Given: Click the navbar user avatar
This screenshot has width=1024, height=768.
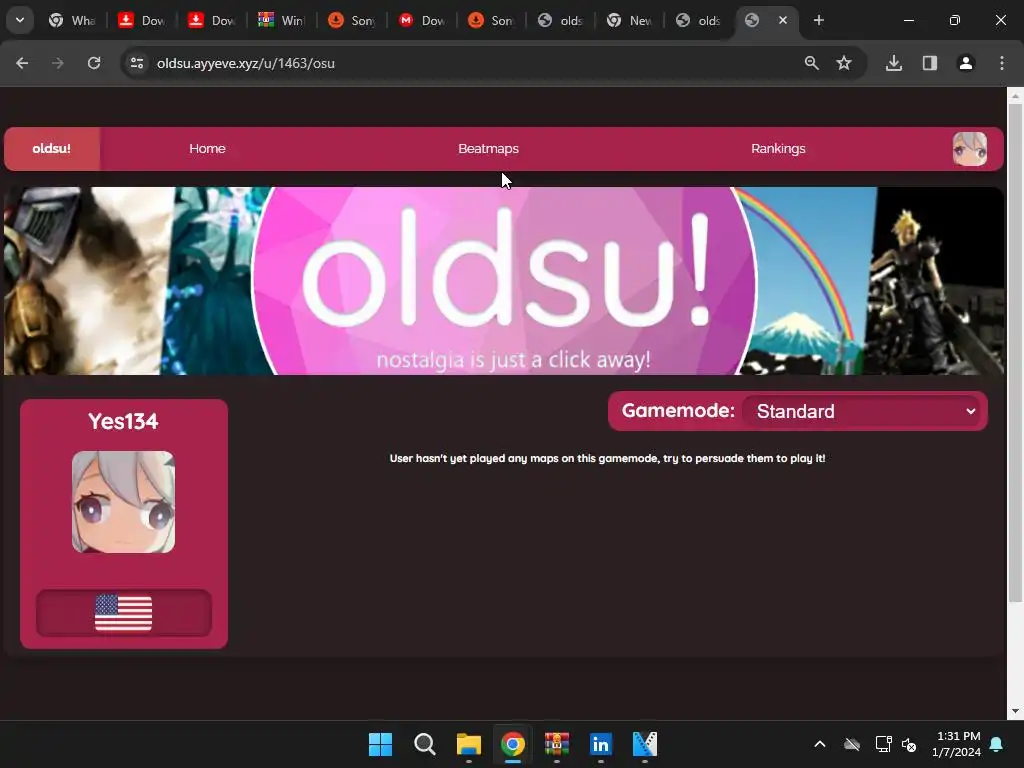Looking at the screenshot, I should [970, 149].
